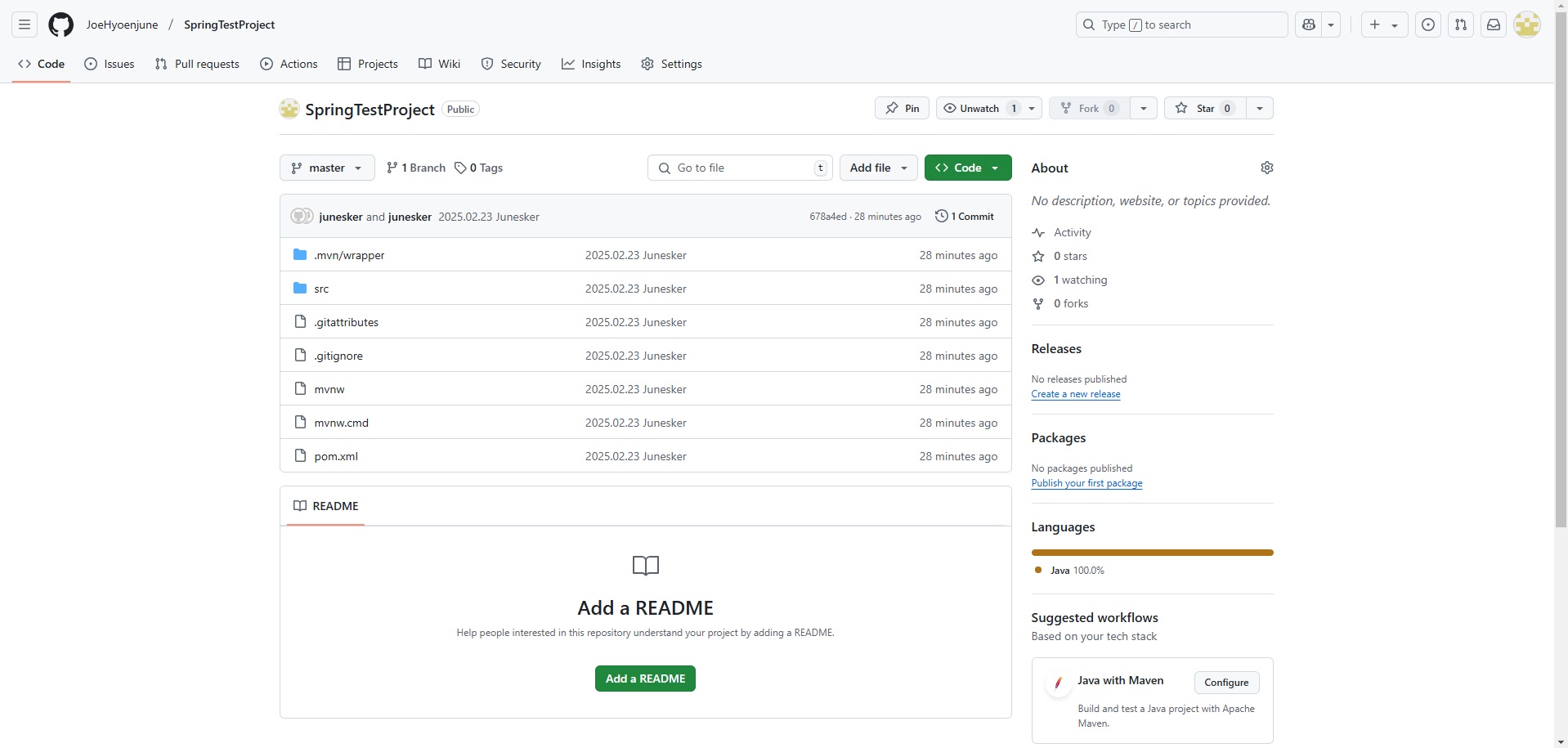This screenshot has width=1568, height=748.
Task: Click the book icon above Add a README
Action: pos(646,565)
